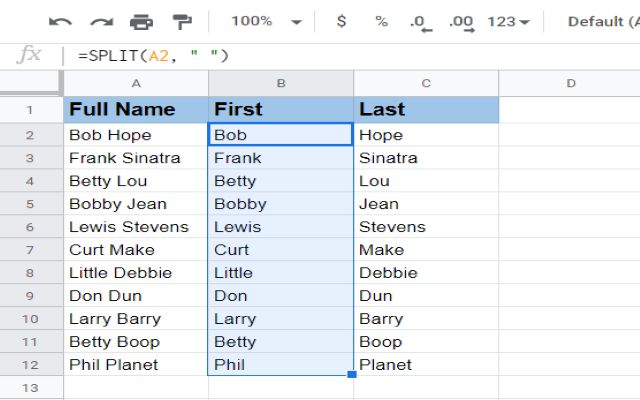Select the Paint format roller icon
640x400 pixels.
181,22
